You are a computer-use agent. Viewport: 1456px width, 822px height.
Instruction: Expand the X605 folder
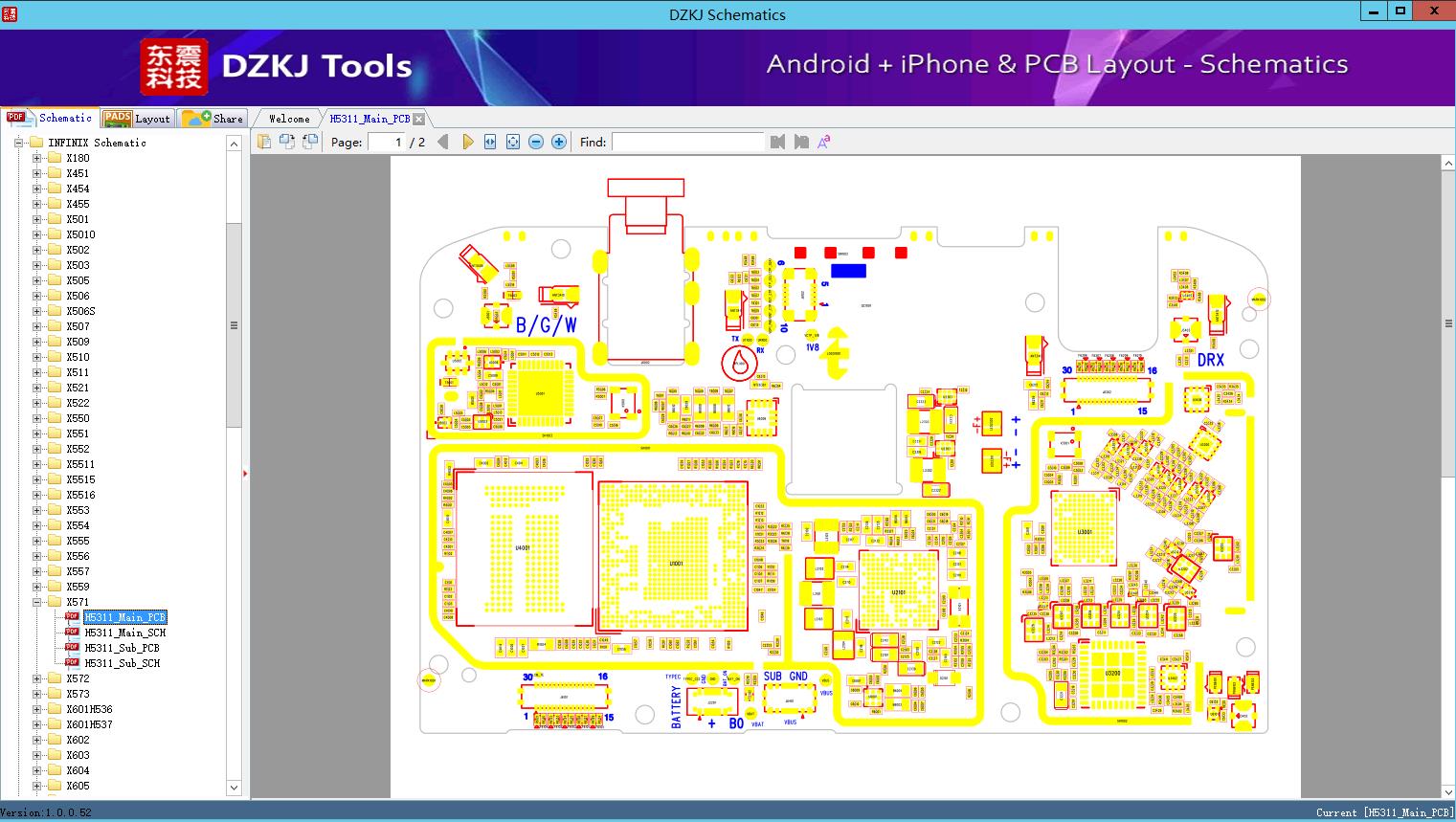[36, 786]
